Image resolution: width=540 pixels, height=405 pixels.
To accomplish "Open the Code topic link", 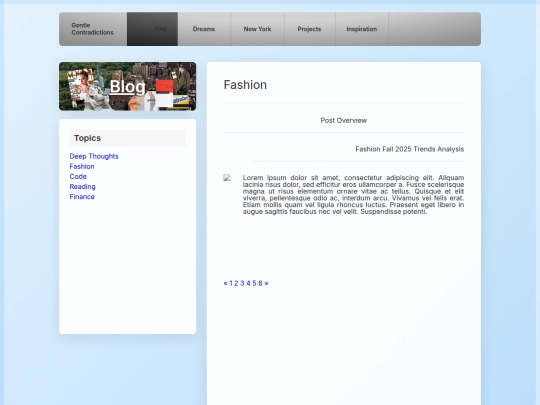I will [x=78, y=176].
